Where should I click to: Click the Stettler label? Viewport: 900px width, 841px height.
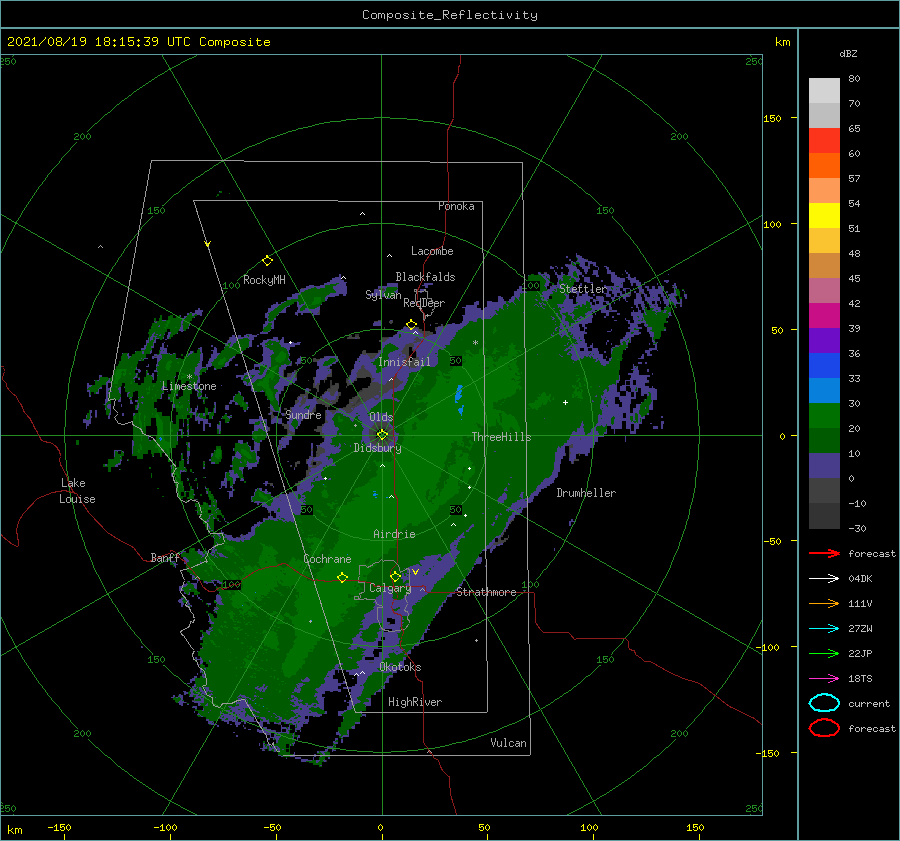pyautogui.click(x=583, y=289)
